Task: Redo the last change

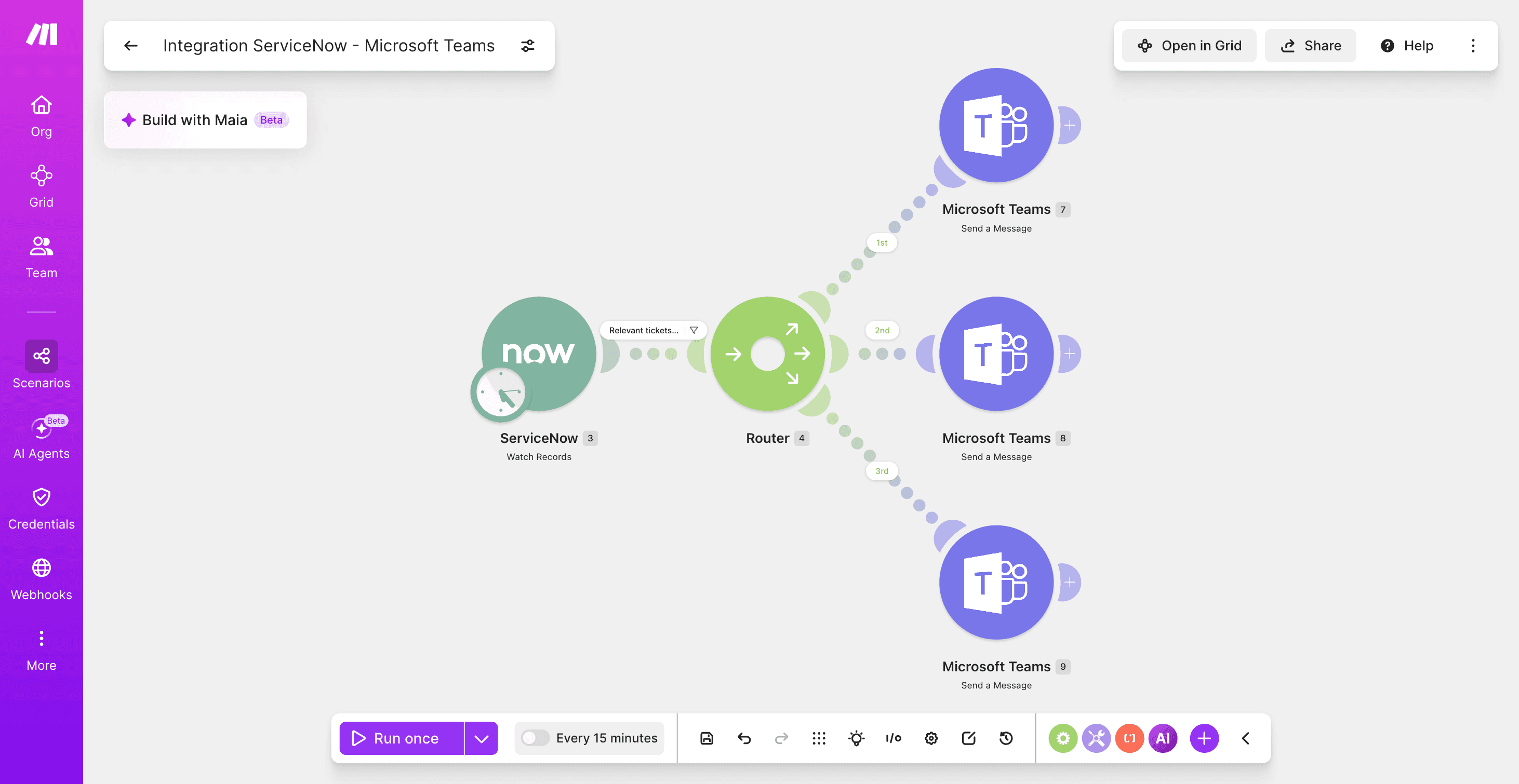Action: (781, 738)
